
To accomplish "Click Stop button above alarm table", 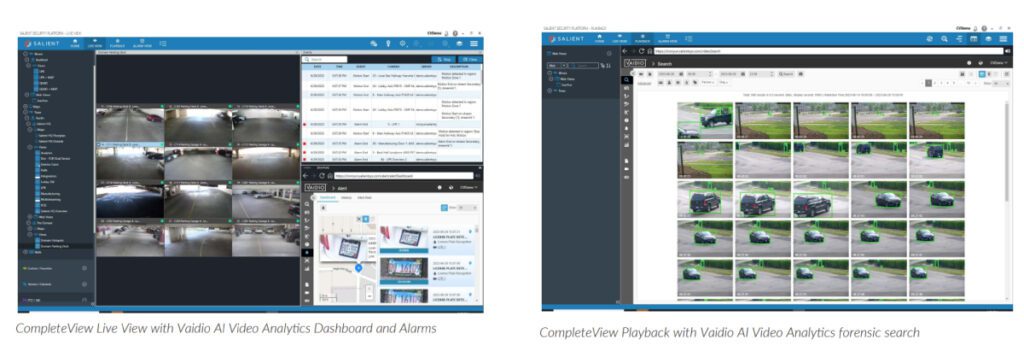I will coord(444,59).
